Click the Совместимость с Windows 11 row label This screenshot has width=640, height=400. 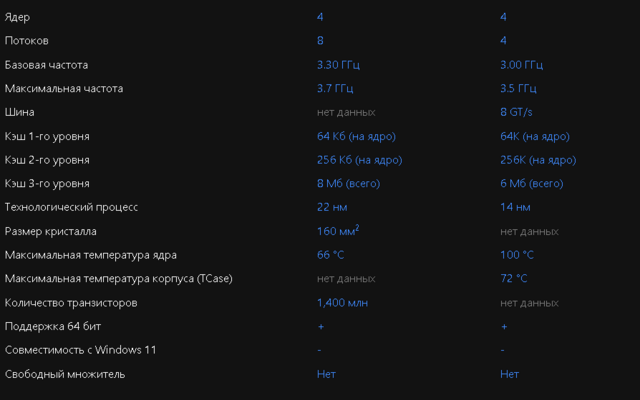(80, 350)
